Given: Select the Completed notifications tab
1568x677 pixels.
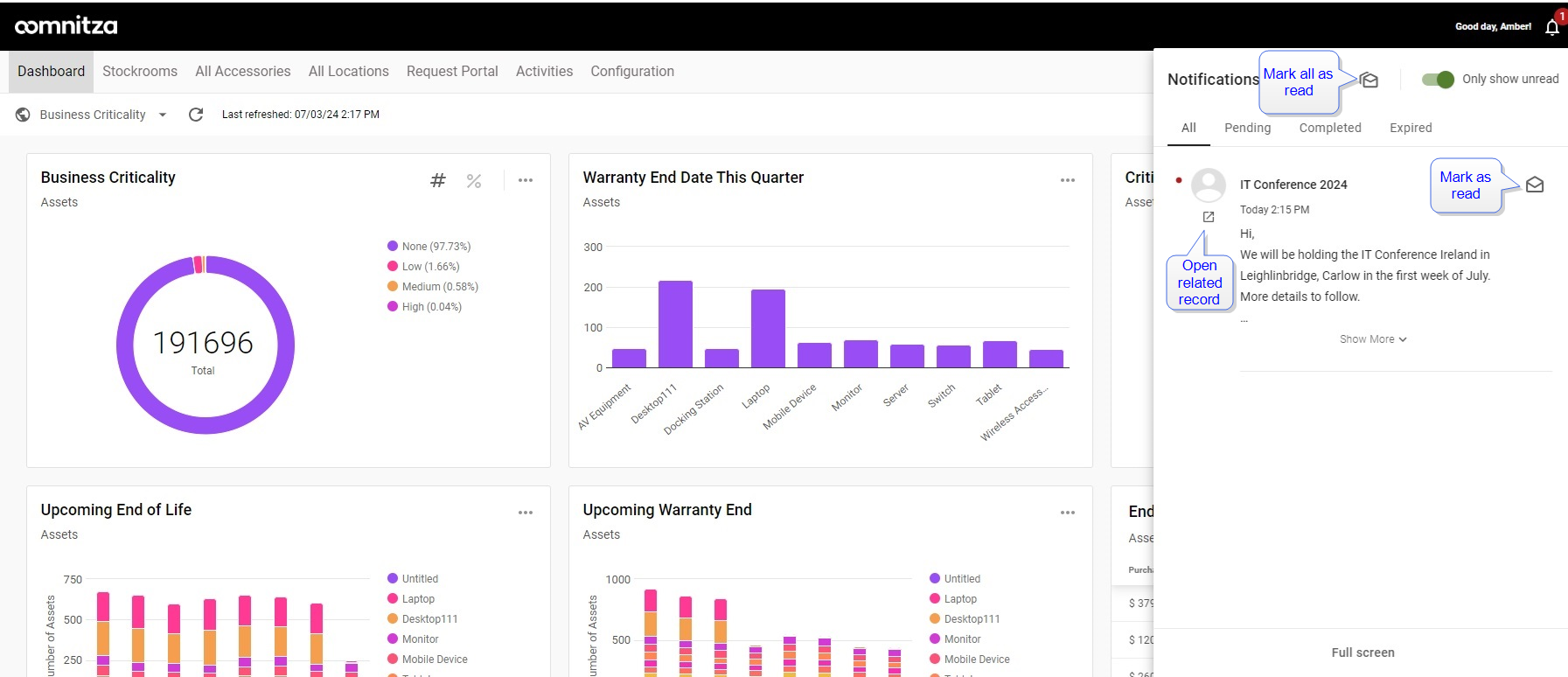Looking at the screenshot, I should [x=1330, y=128].
